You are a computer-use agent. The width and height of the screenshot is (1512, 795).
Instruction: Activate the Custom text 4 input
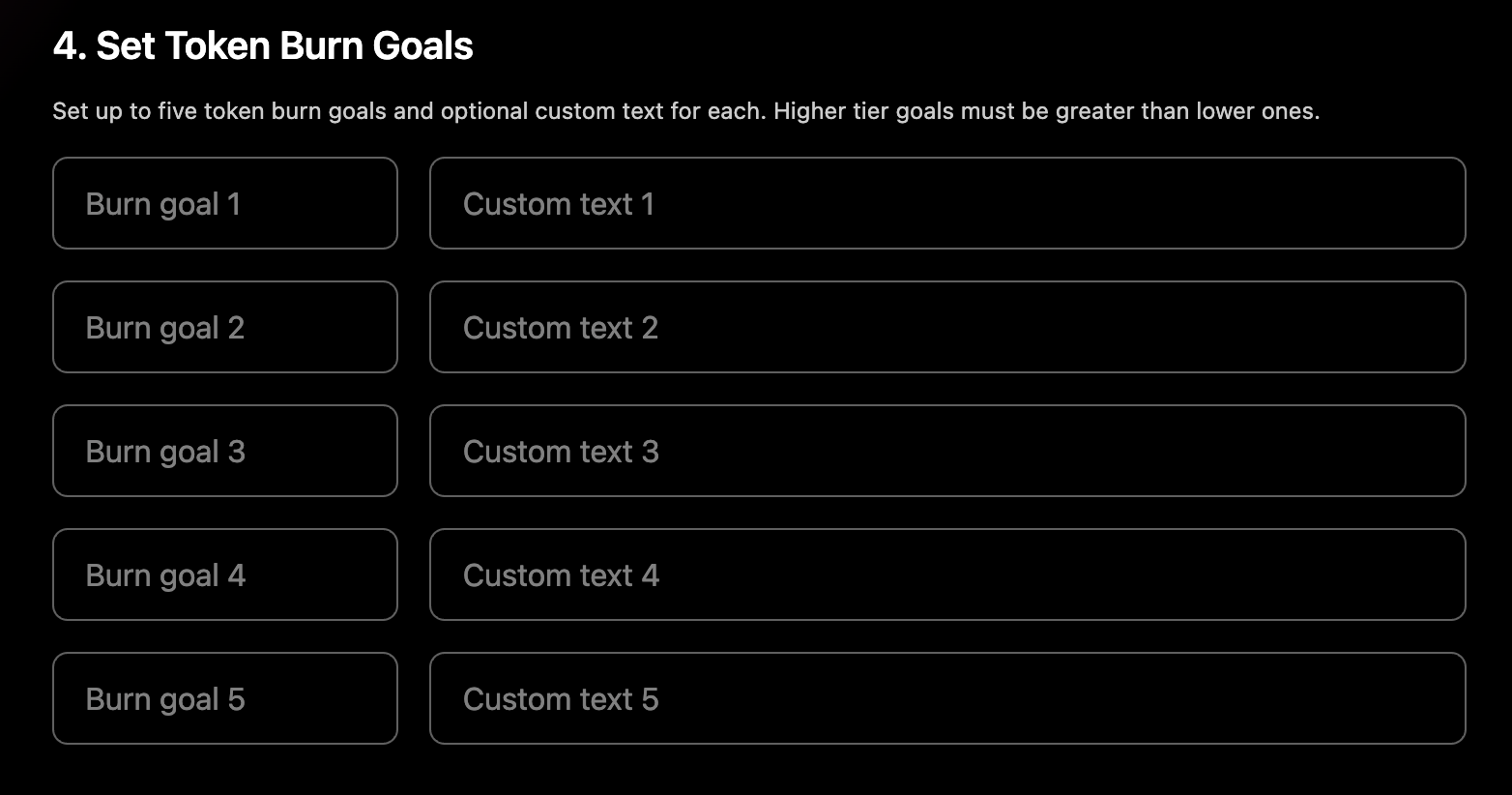[946, 574]
